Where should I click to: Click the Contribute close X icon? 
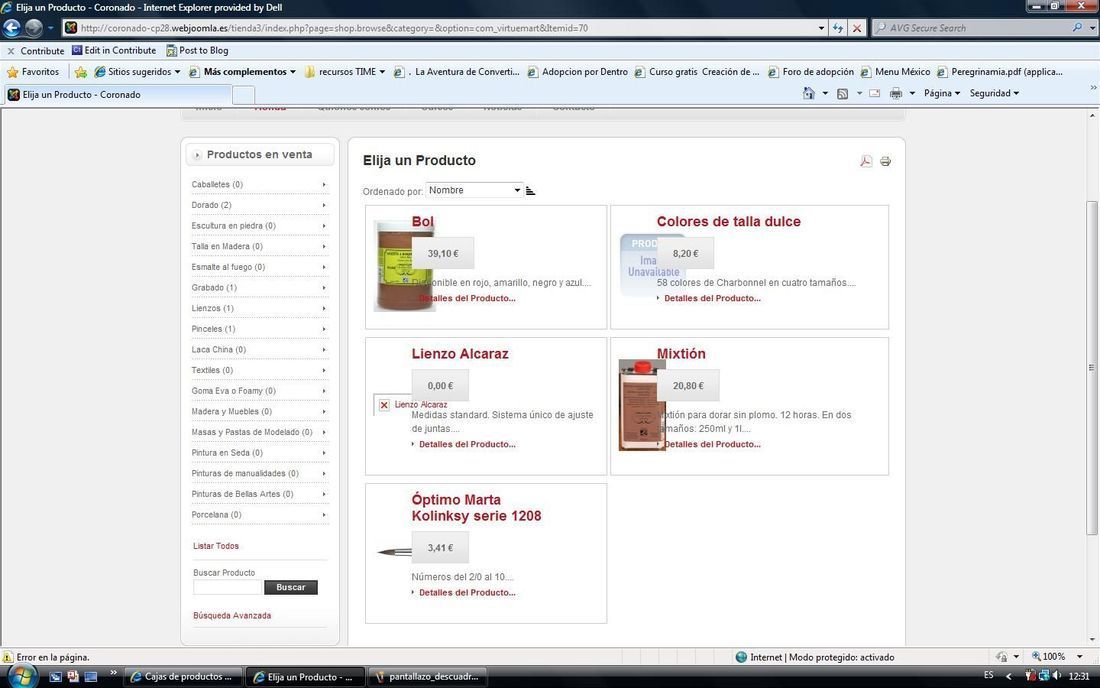pos(11,51)
